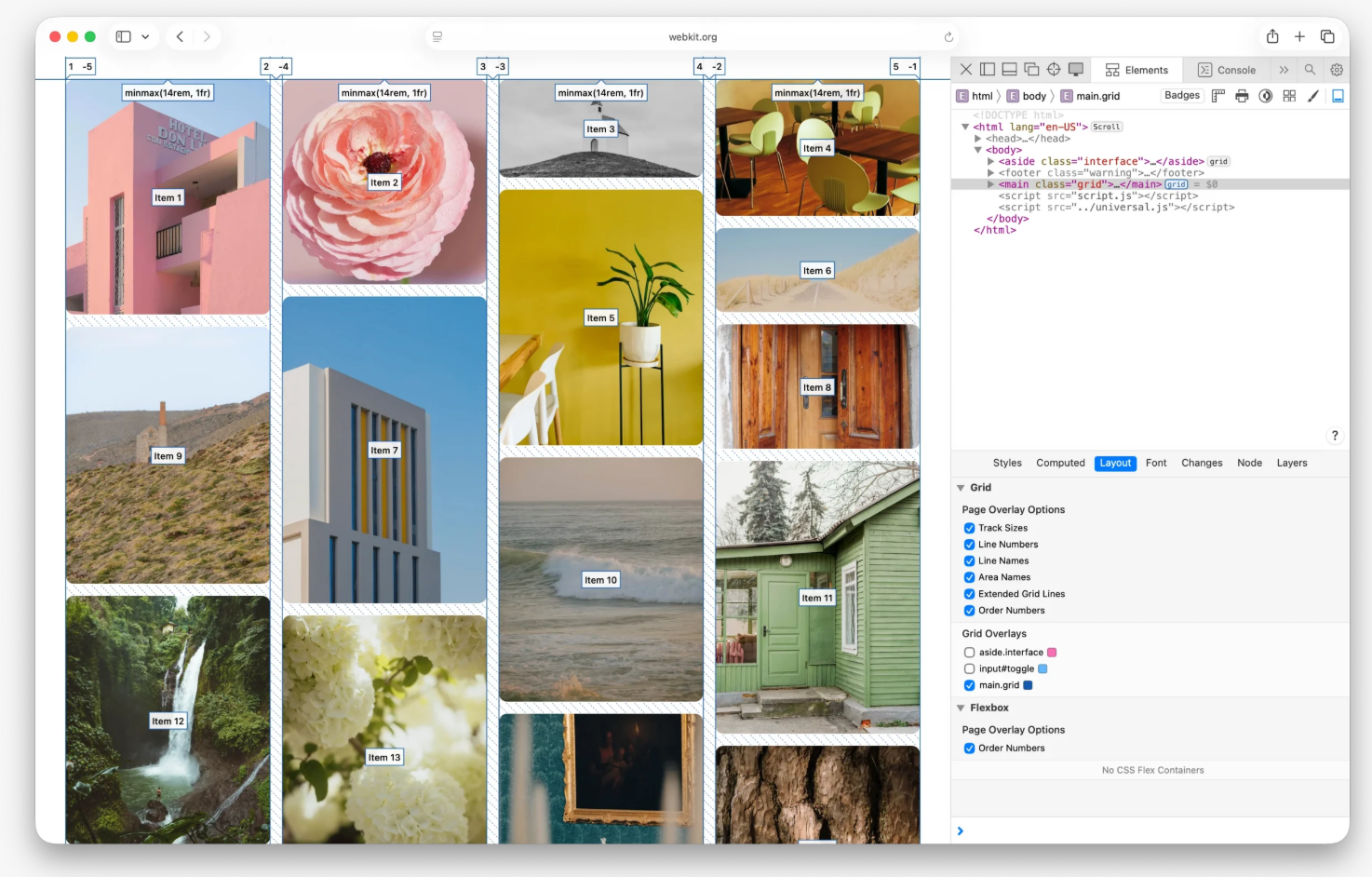Uncheck Track Sizes overlay option
The image size is (1372, 877).
pyautogui.click(x=969, y=528)
